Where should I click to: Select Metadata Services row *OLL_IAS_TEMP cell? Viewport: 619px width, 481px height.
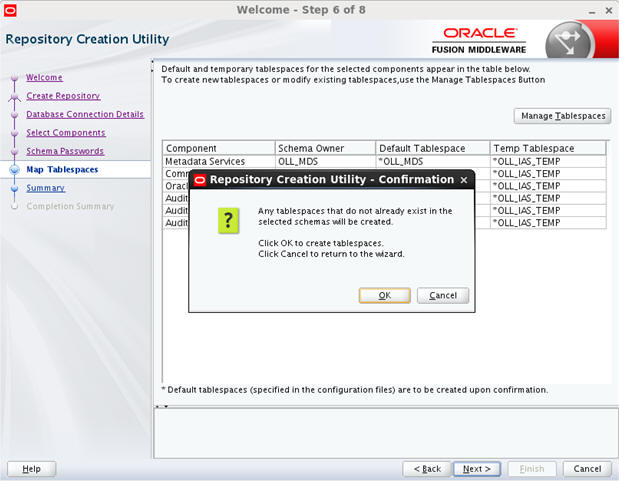548,161
